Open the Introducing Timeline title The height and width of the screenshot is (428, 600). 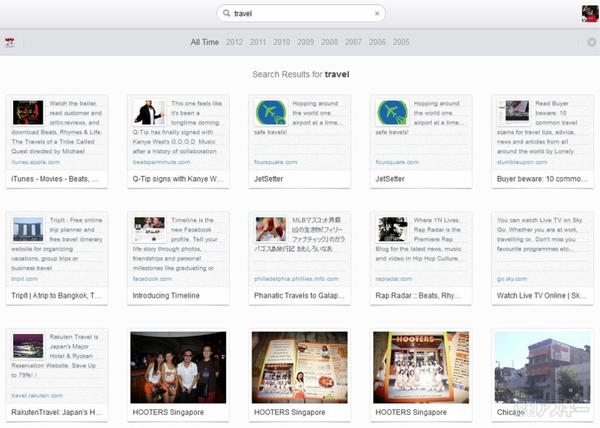pyautogui.click(x=166, y=296)
